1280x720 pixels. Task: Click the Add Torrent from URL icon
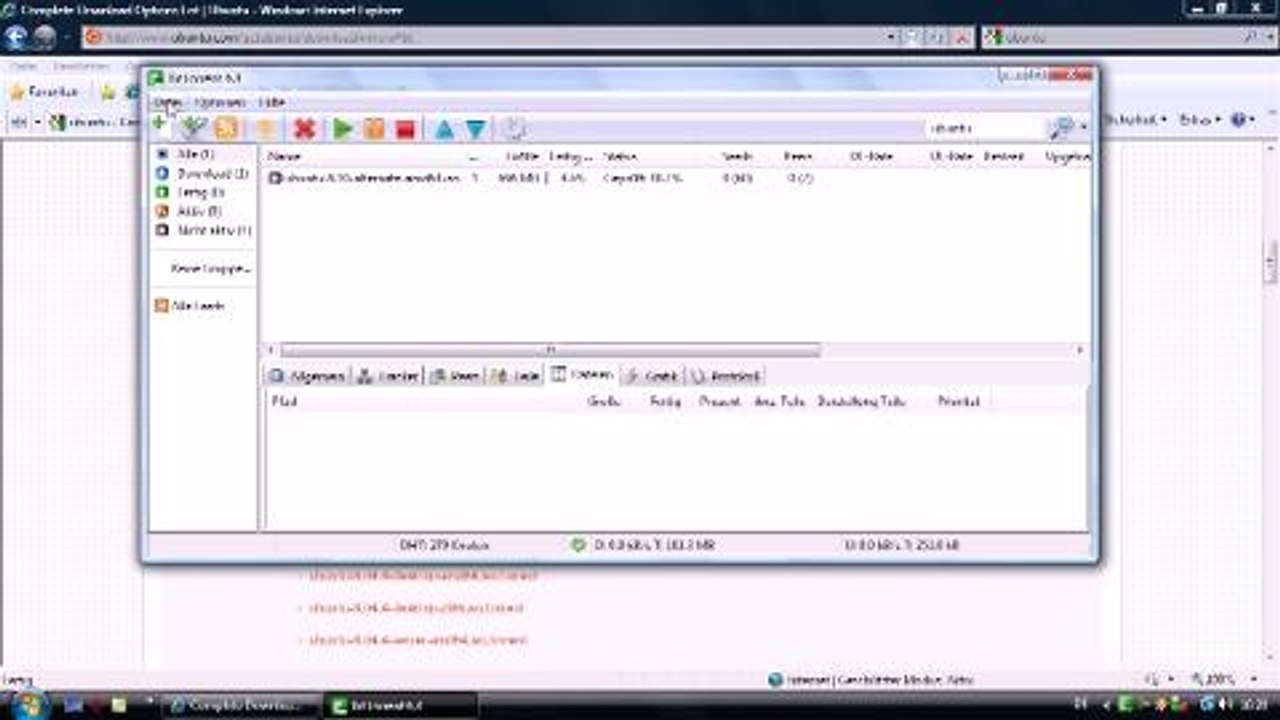[x=192, y=128]
